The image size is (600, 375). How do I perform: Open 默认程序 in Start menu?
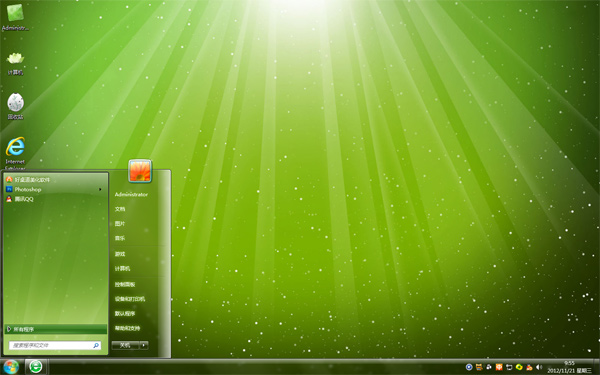coord(125,313)
